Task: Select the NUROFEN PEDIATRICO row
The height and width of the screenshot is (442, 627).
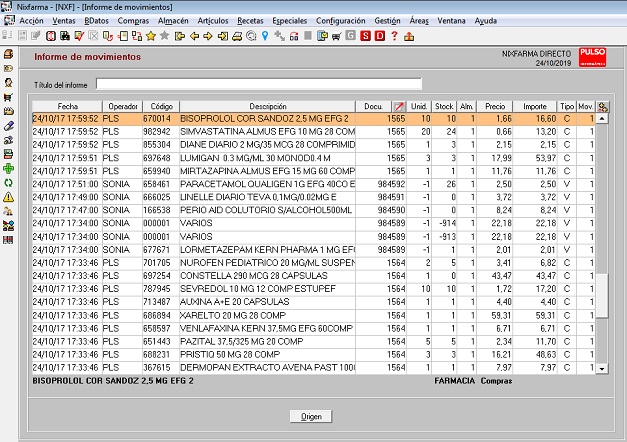Action: (x=314, y=263)
